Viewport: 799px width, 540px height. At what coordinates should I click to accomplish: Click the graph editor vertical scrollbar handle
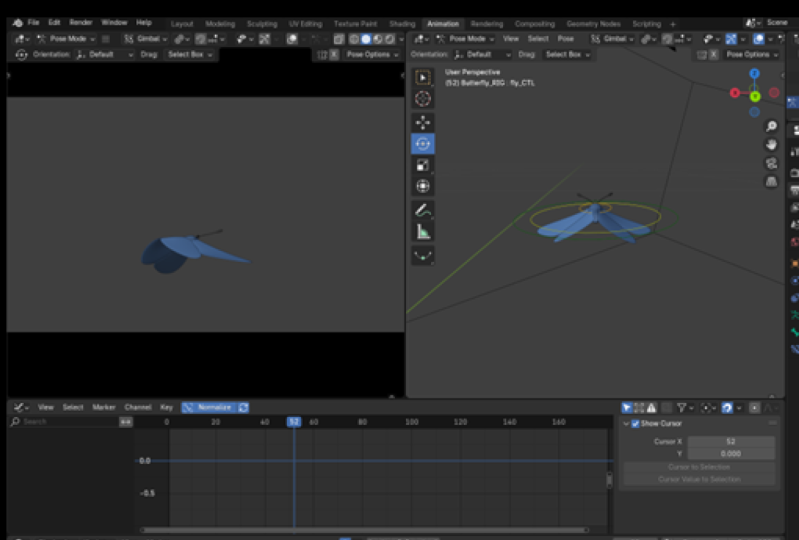click(609, 480)
